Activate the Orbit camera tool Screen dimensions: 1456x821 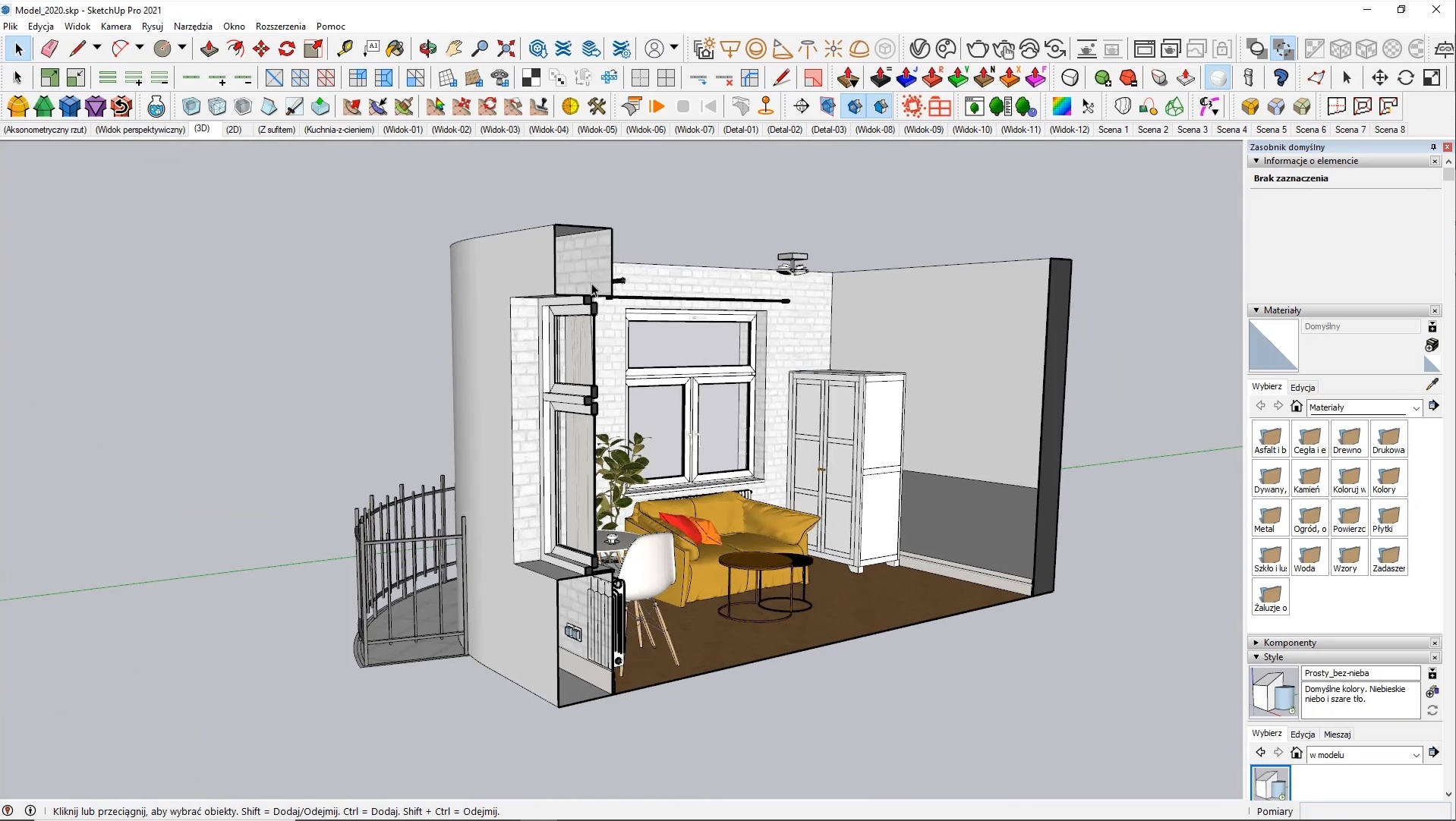click(428, 49)
